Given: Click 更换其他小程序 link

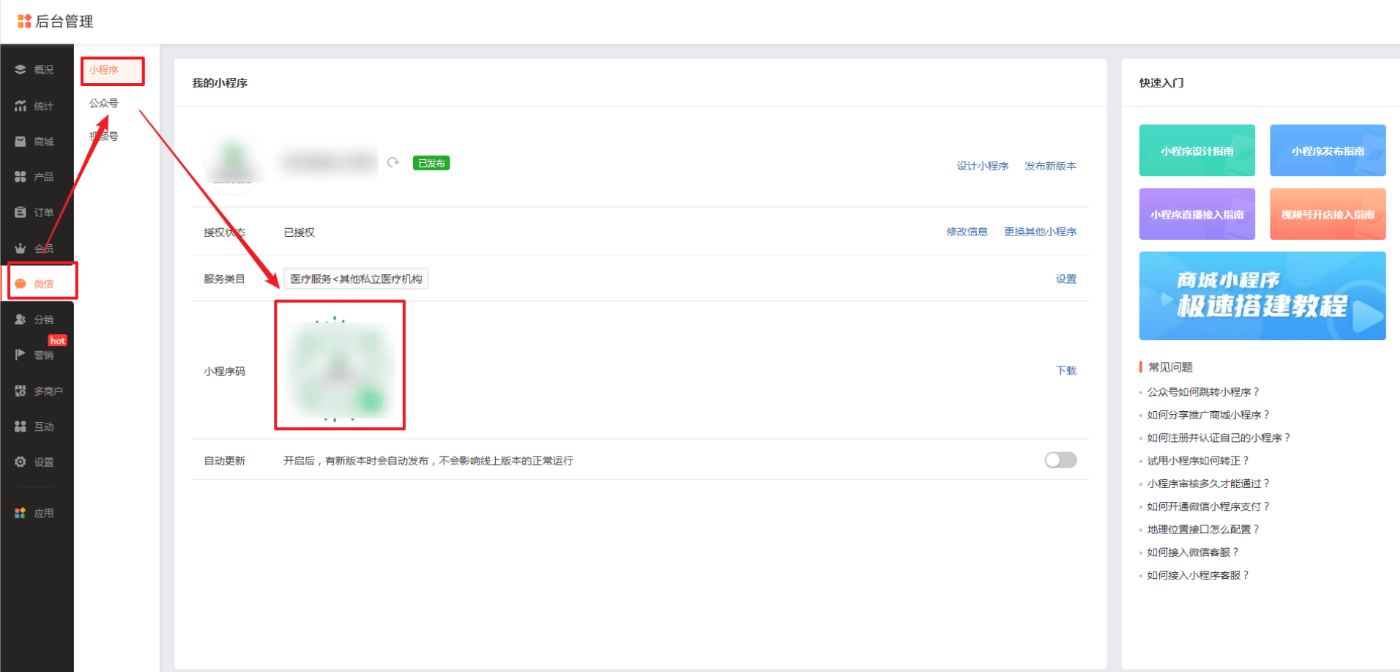Looking at the screenshot, I should coord(1040,232).
